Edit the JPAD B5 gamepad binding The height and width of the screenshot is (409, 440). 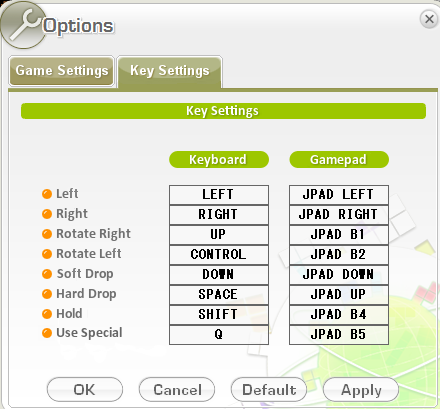[x=339, y=335]
